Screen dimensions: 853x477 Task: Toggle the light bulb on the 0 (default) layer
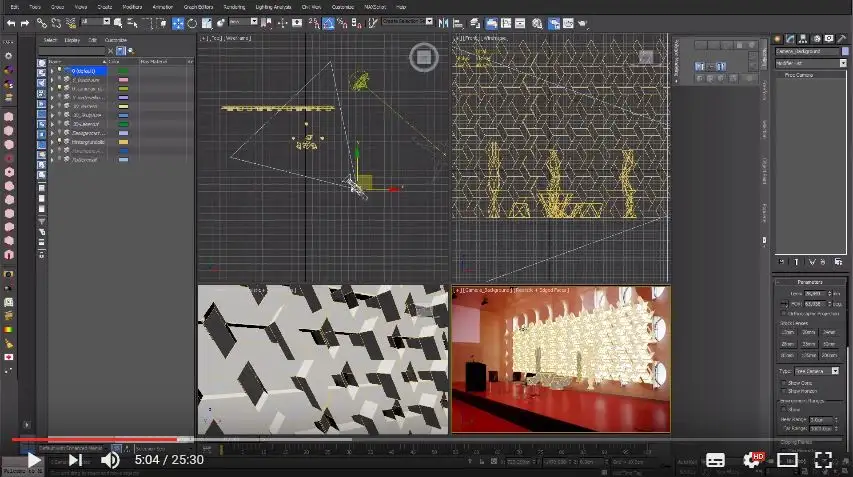tap(60, 71)
